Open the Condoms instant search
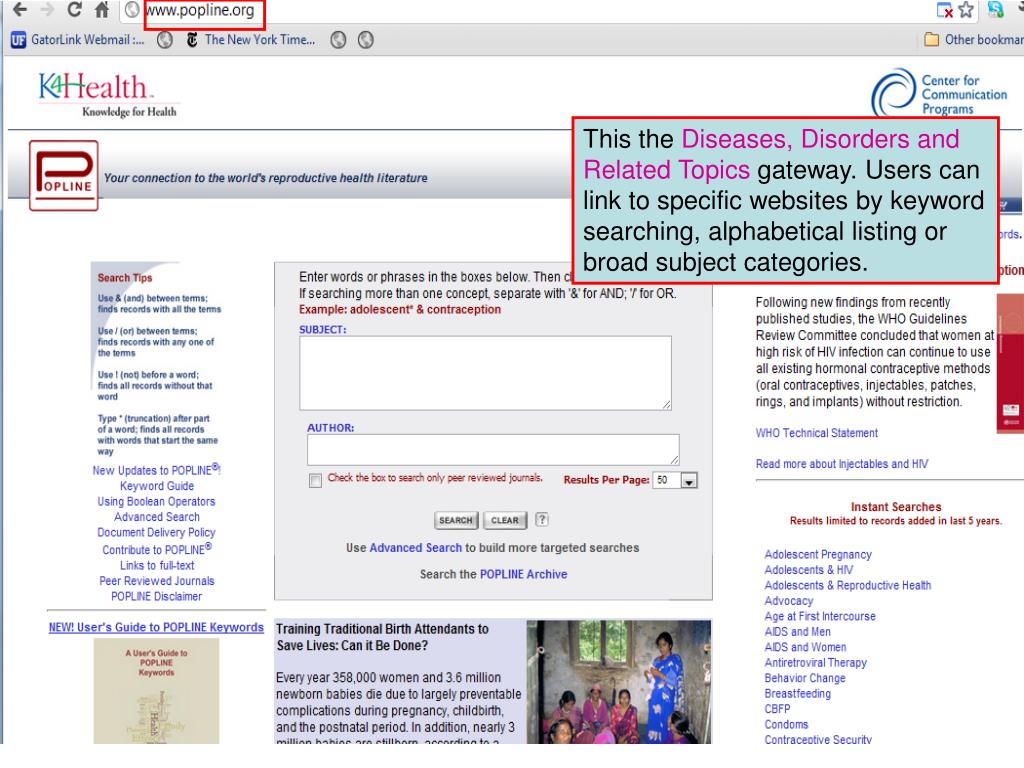Screen dimensions: 1024x768 (786, 724)
